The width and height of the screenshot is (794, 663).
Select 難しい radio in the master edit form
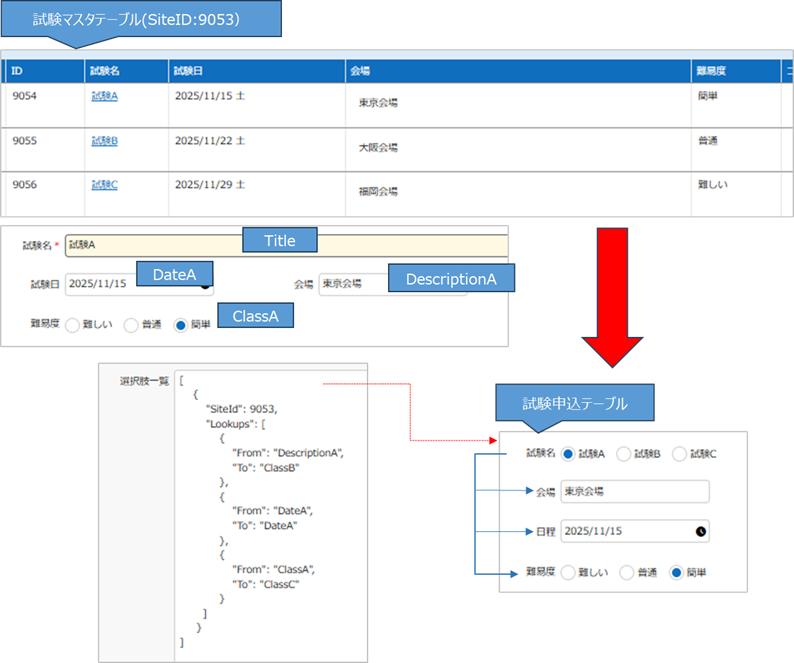(x=73, y=325)
